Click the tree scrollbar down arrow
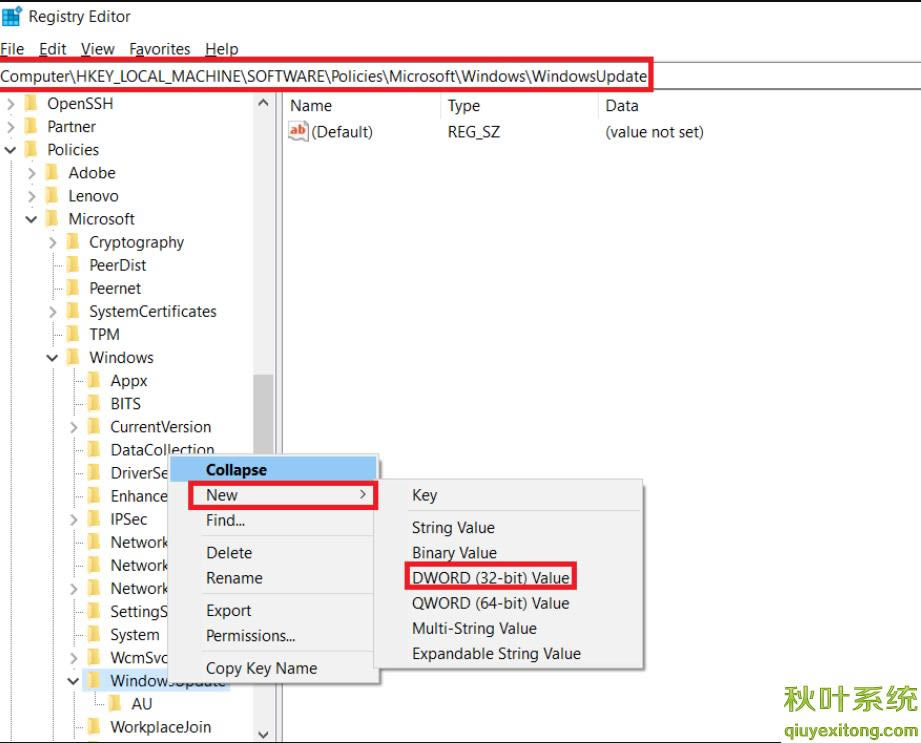This screenshot has height=743, width=921. pyautogui.click(x=263, y=734)
